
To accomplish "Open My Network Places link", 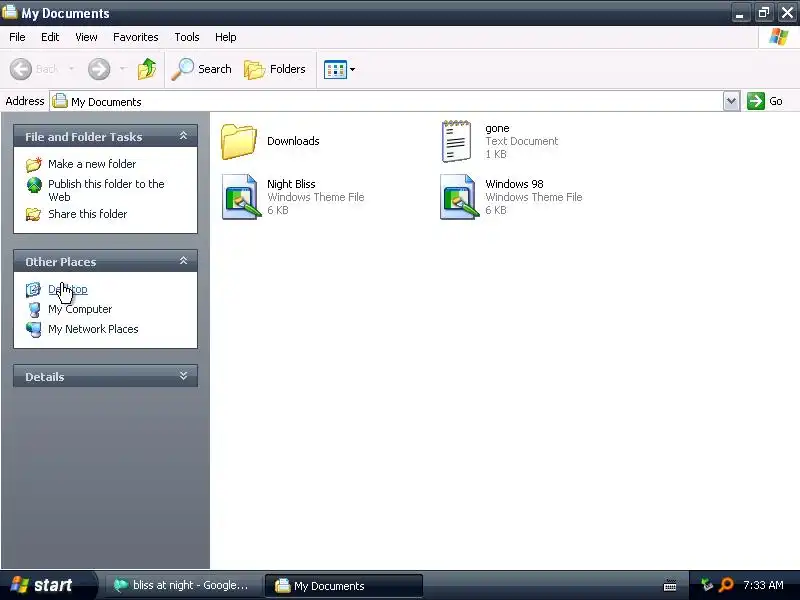I will 93,329.
